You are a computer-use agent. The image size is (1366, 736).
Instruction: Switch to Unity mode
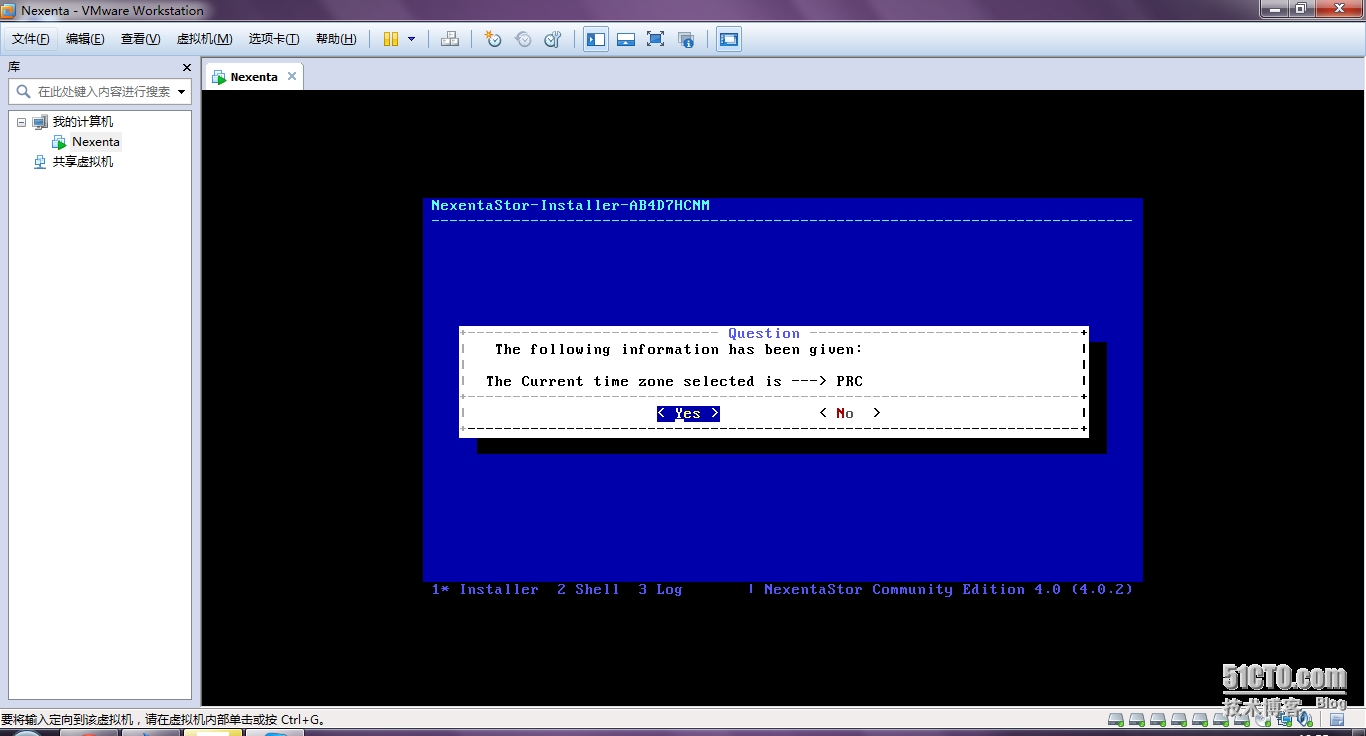[686, 39]
